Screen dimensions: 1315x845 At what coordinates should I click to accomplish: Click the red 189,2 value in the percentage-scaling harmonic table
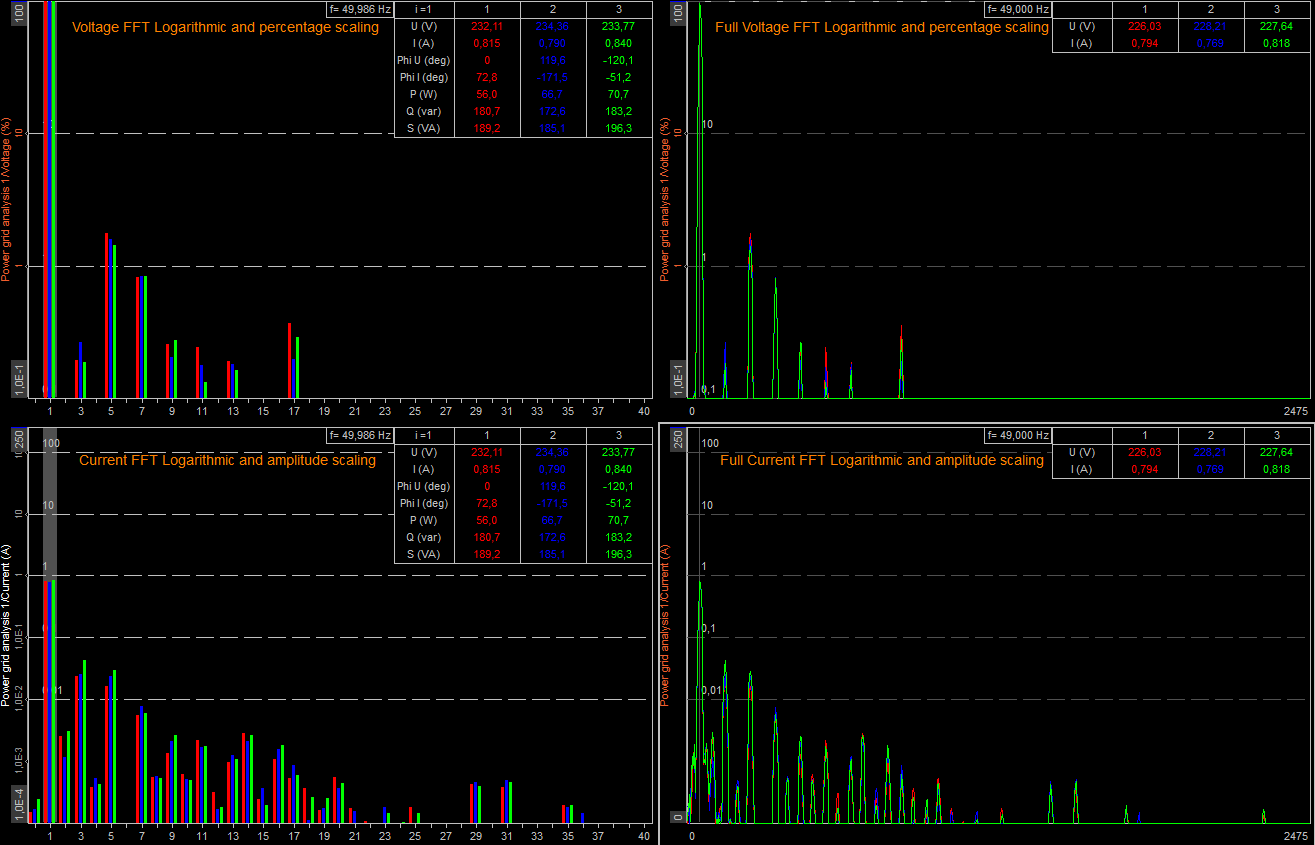(487, 128)
